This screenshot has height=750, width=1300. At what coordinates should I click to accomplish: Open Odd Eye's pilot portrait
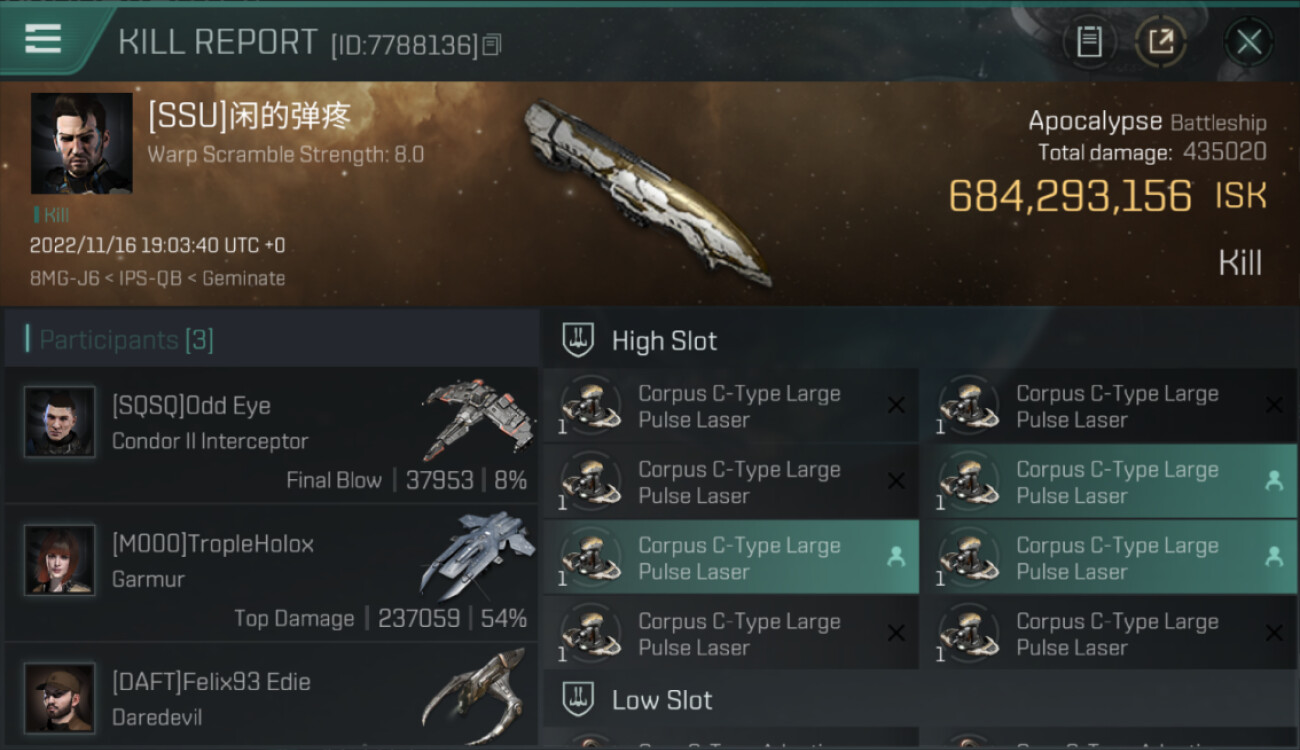pyautogui.click(x=60, y=422)
